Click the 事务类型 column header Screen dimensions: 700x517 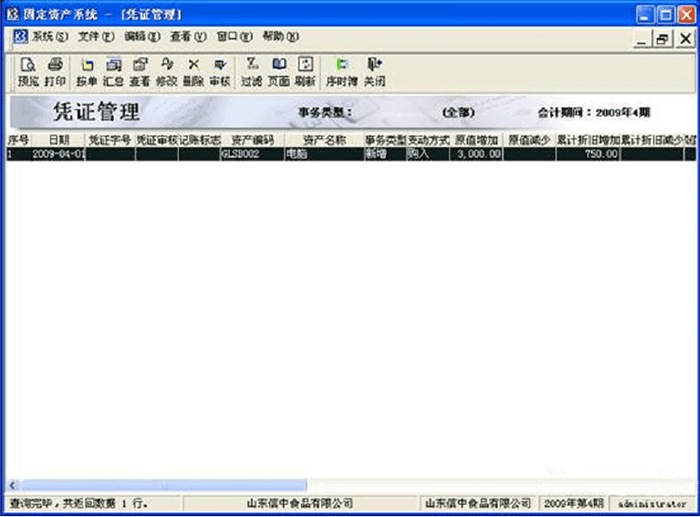[x=385, y=140]
